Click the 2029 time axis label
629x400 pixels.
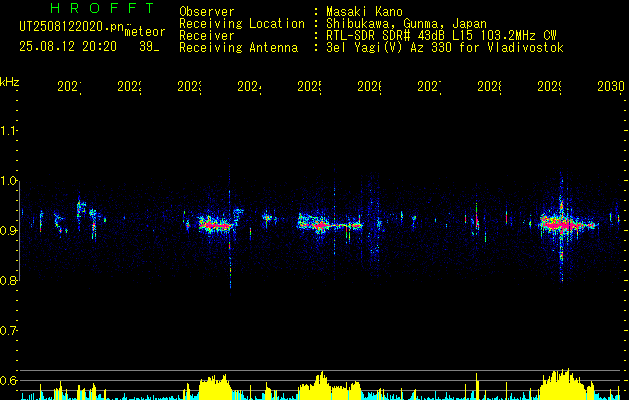pos(550,86)
